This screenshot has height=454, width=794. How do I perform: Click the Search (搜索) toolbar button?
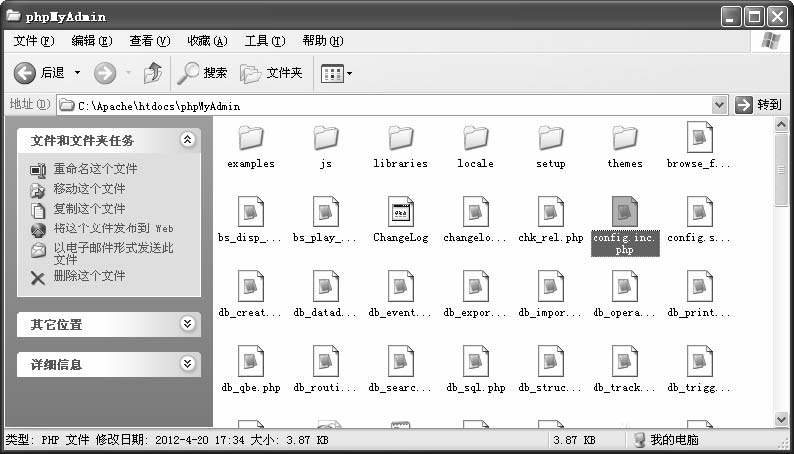[x=203, y=73]
